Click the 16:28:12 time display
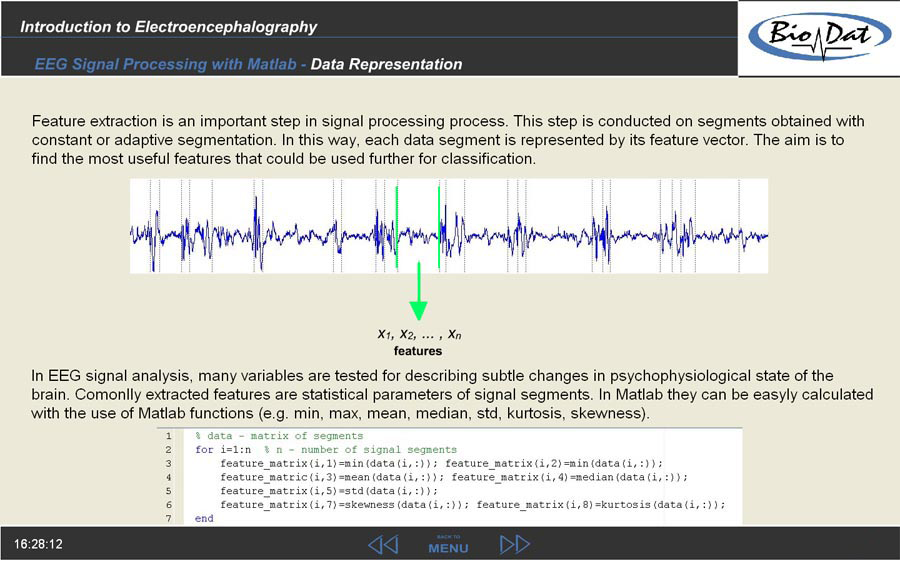 click(38, 544)
